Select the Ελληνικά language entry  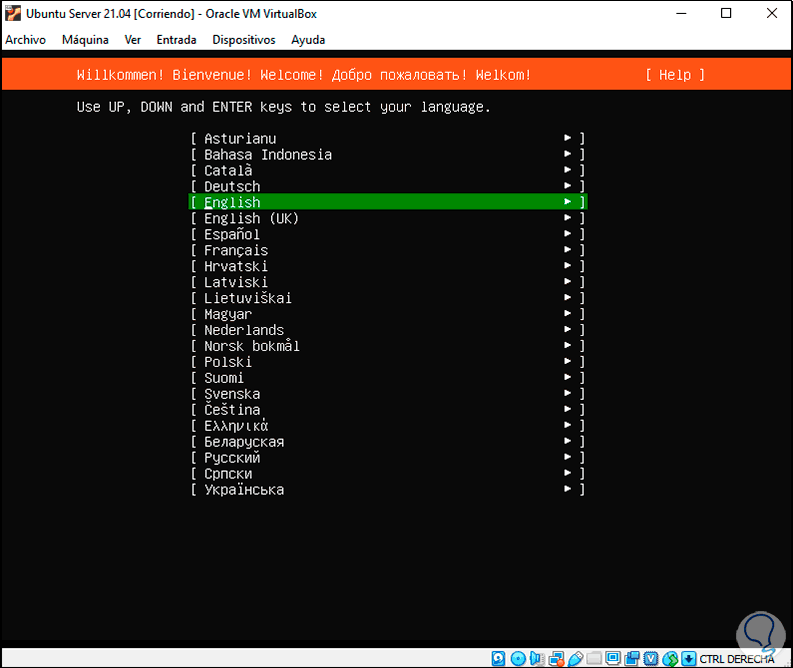(388, 425)
